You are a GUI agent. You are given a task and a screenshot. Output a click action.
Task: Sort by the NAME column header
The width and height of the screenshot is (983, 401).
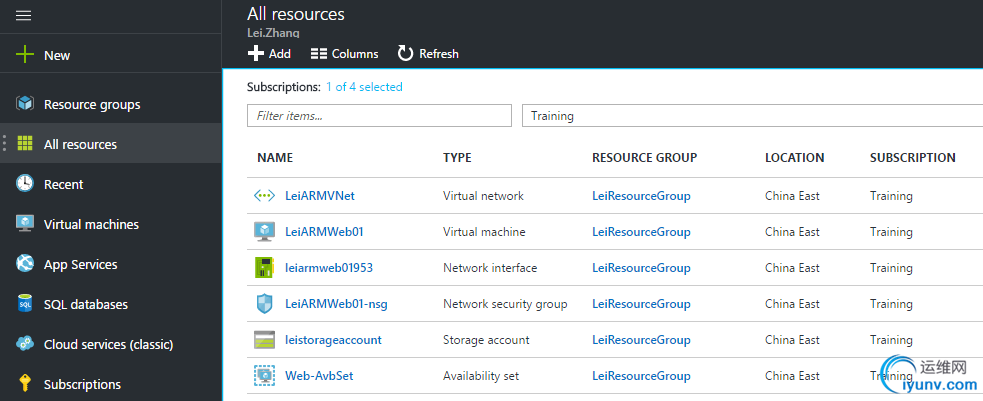click(x=275, y=158)
